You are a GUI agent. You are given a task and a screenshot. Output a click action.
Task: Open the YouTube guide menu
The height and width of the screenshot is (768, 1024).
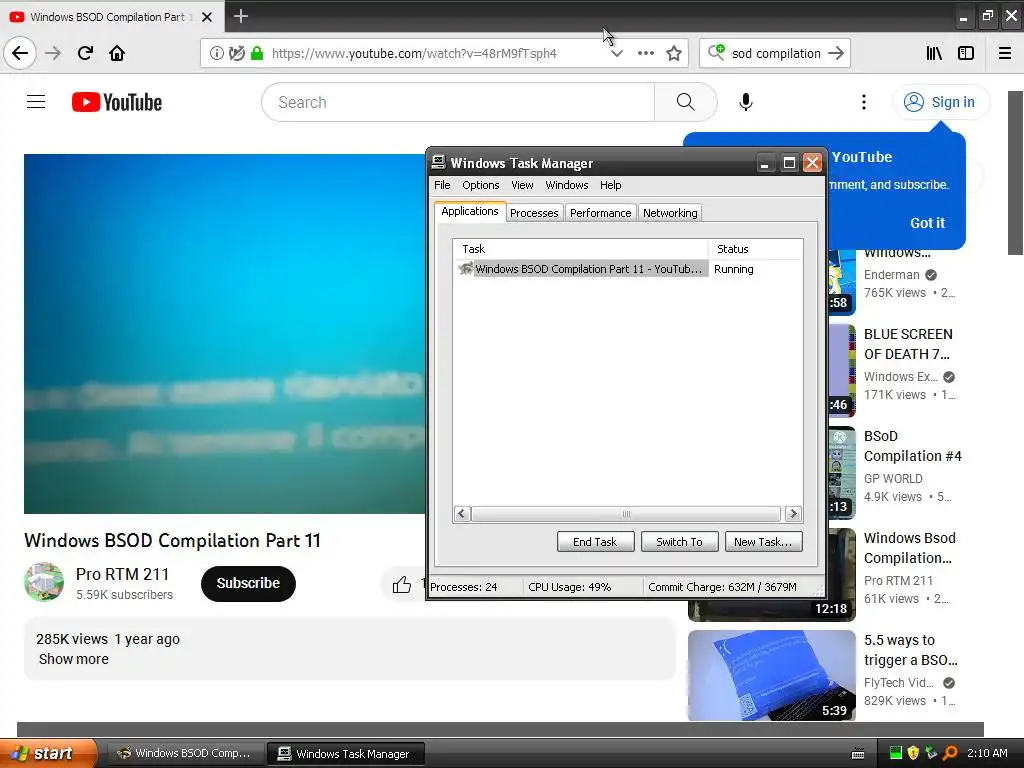click(x=36, y=102)
